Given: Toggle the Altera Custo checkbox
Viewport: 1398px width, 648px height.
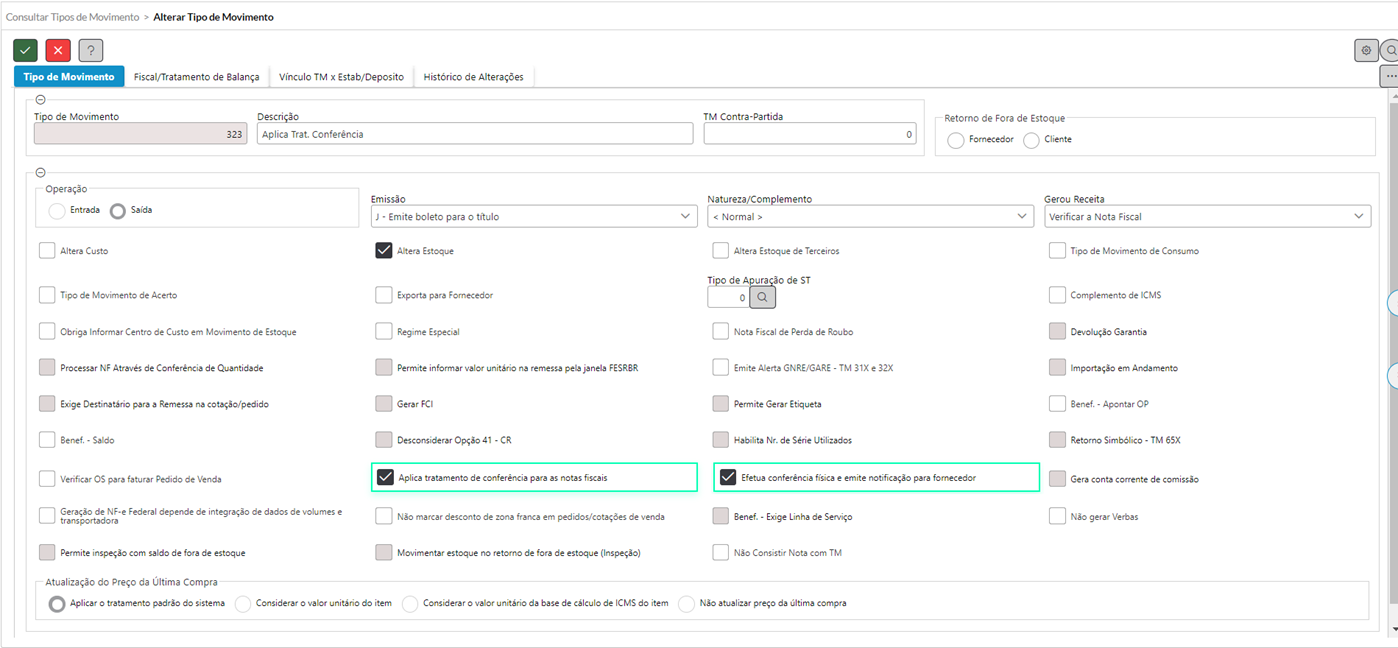Looking at the screenshot, I should tap(47, 251).
